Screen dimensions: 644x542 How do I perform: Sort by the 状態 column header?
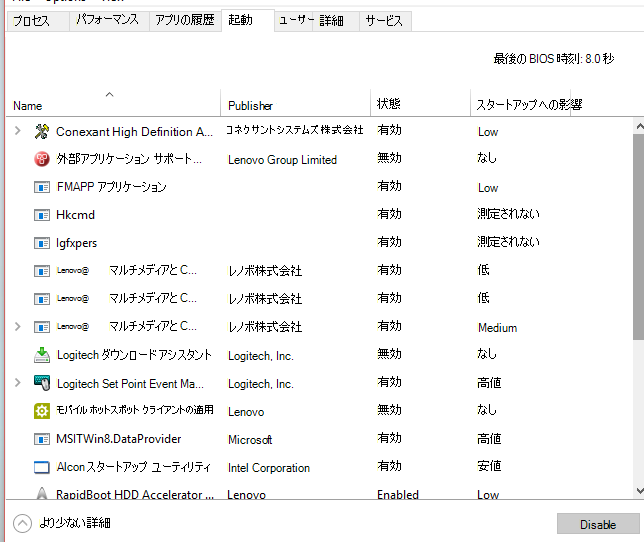420,103
